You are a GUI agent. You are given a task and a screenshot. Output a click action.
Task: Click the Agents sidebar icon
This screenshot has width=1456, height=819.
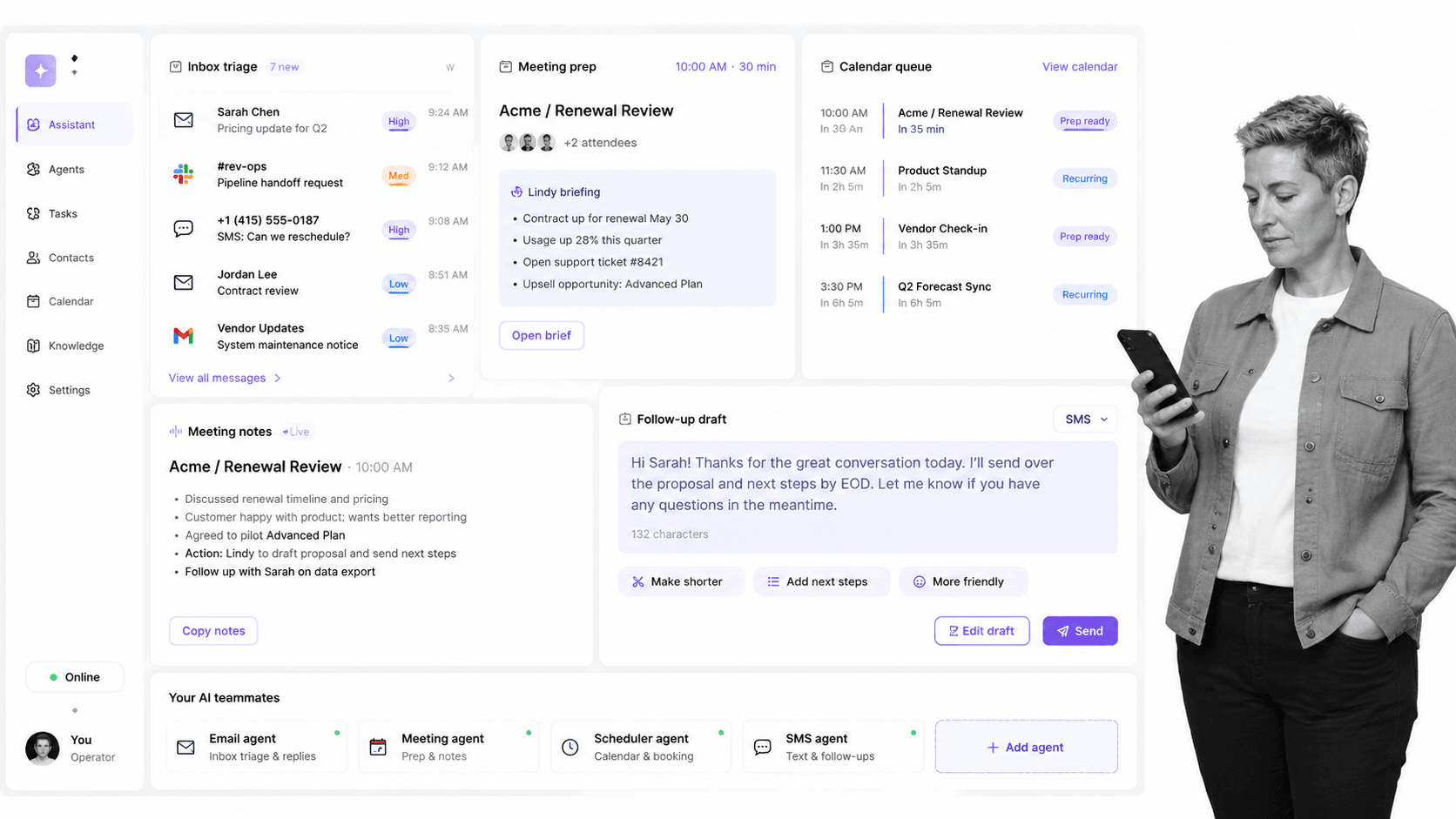pyautogui.click(x=33, y=169)
